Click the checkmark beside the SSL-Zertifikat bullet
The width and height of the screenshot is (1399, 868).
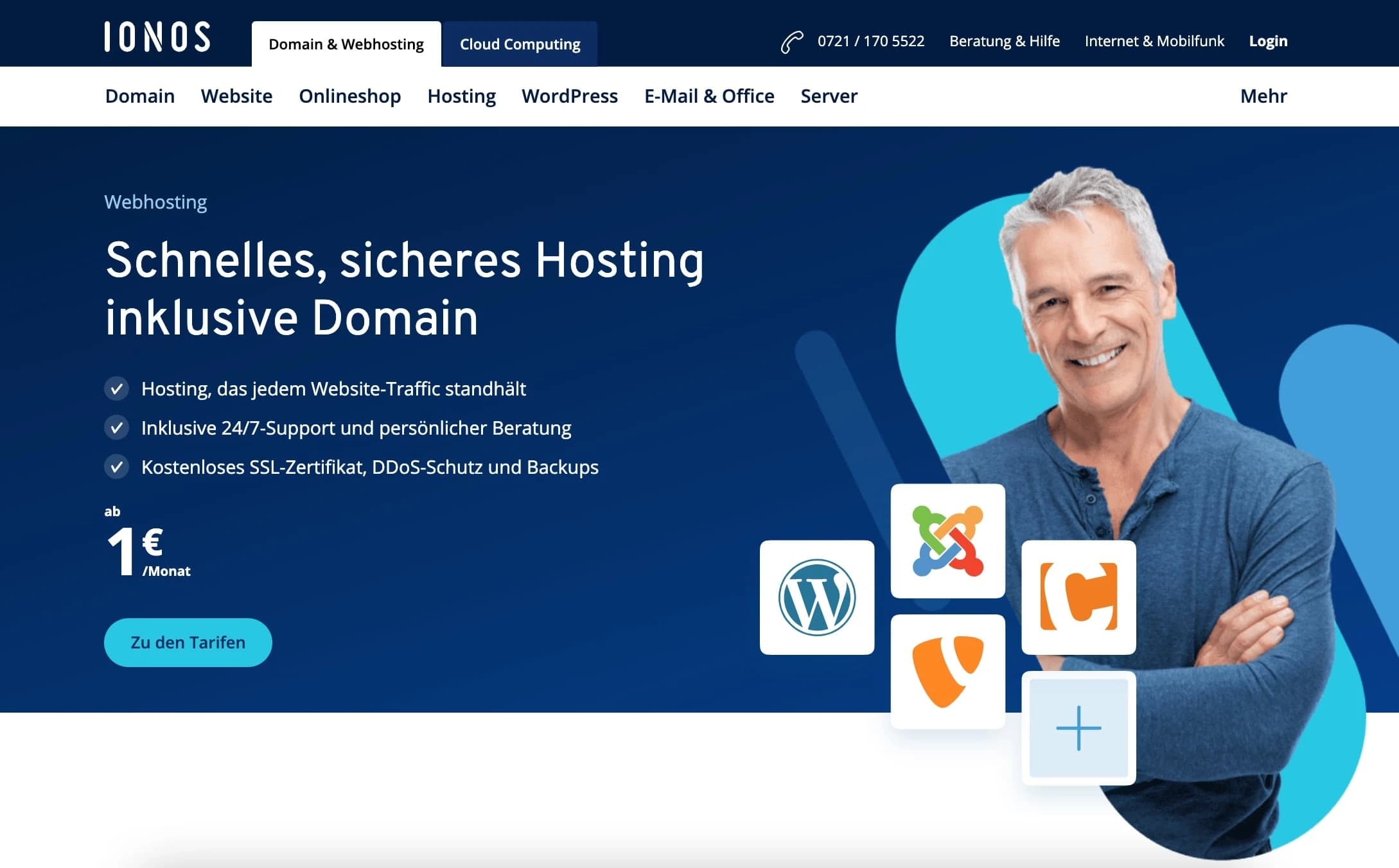coord(117,467)
